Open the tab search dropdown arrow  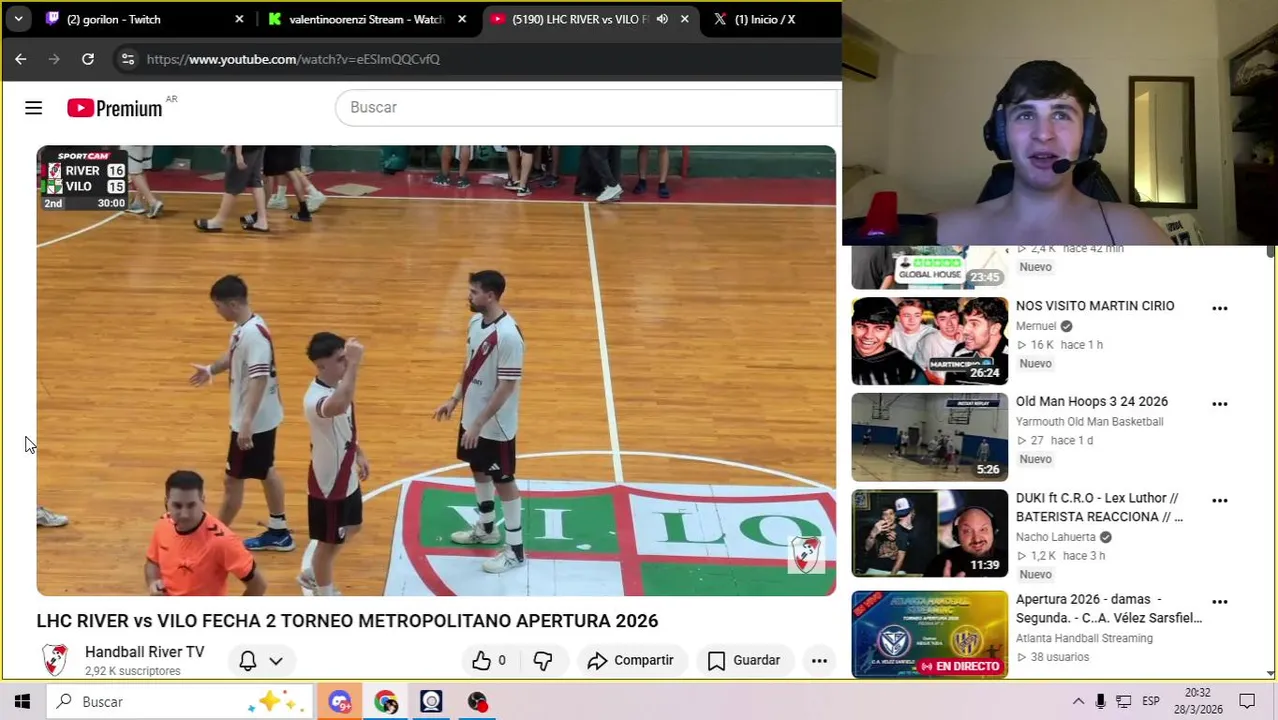pyautogui.click(x=18, y=19)
